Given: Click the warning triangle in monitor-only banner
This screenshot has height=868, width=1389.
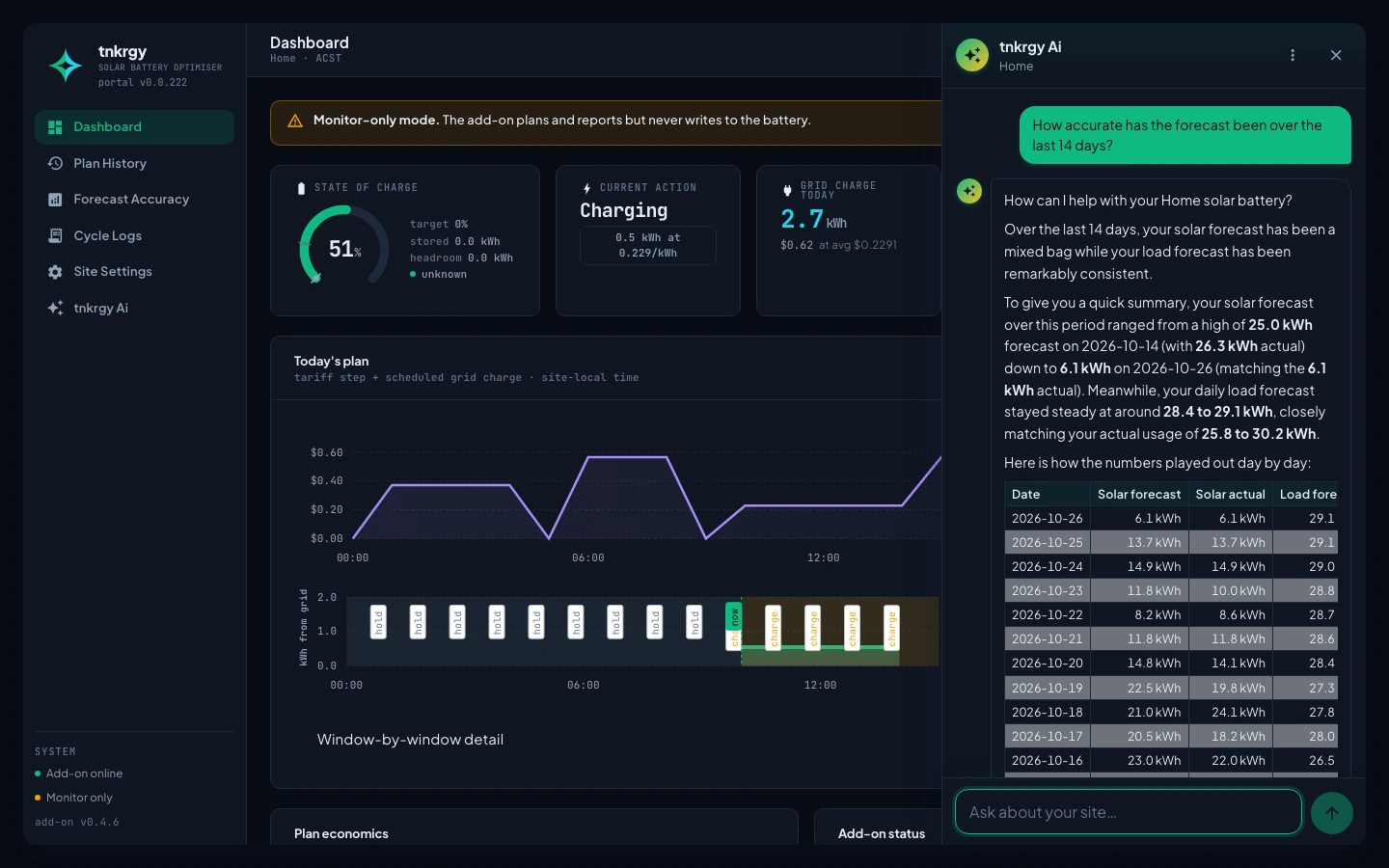Looking at the screenshot, I should pyautogui.click(x=295, y=121).
